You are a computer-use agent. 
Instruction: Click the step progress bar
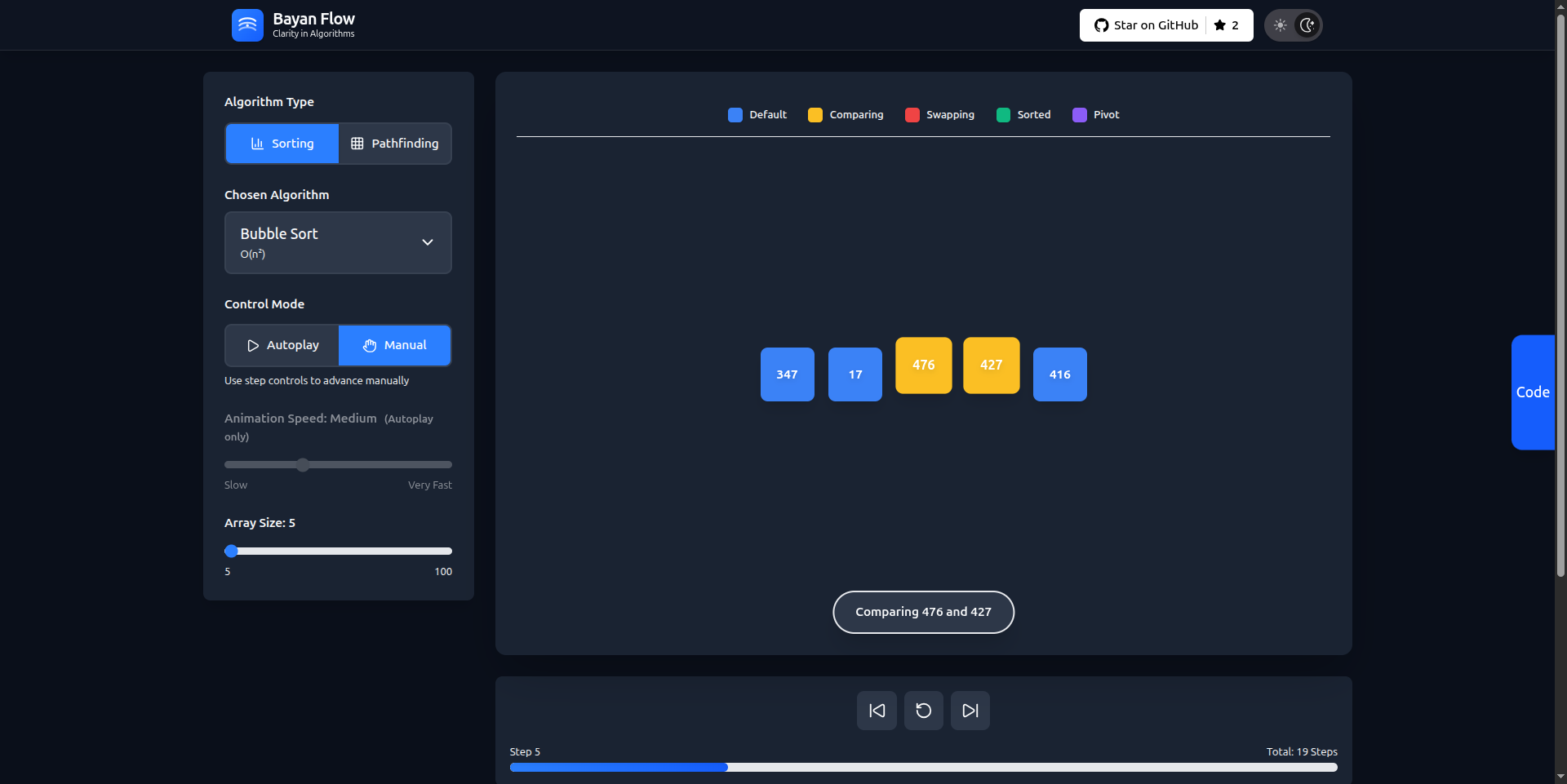(x=923, y=767)
